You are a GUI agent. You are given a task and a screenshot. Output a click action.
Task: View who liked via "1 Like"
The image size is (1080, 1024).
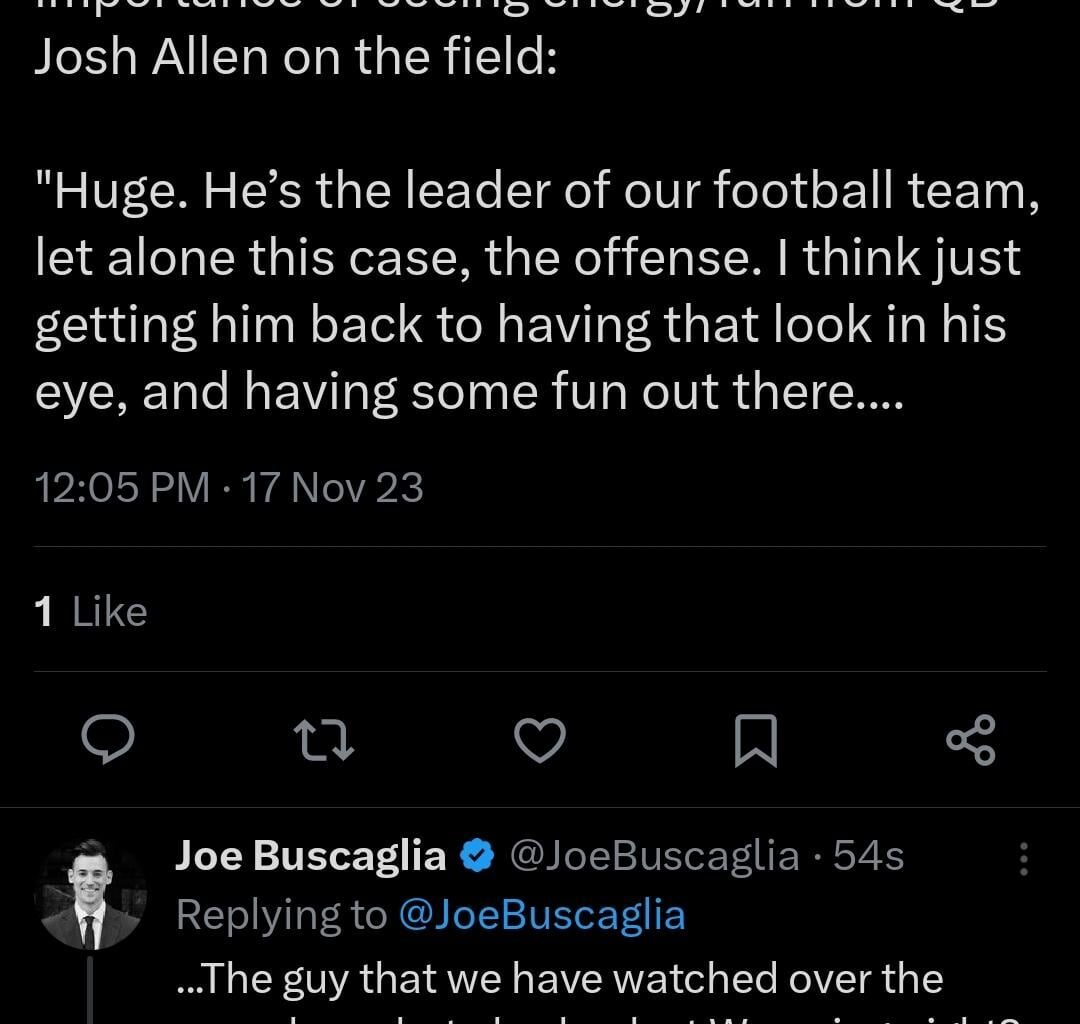(x=91, y=612)
